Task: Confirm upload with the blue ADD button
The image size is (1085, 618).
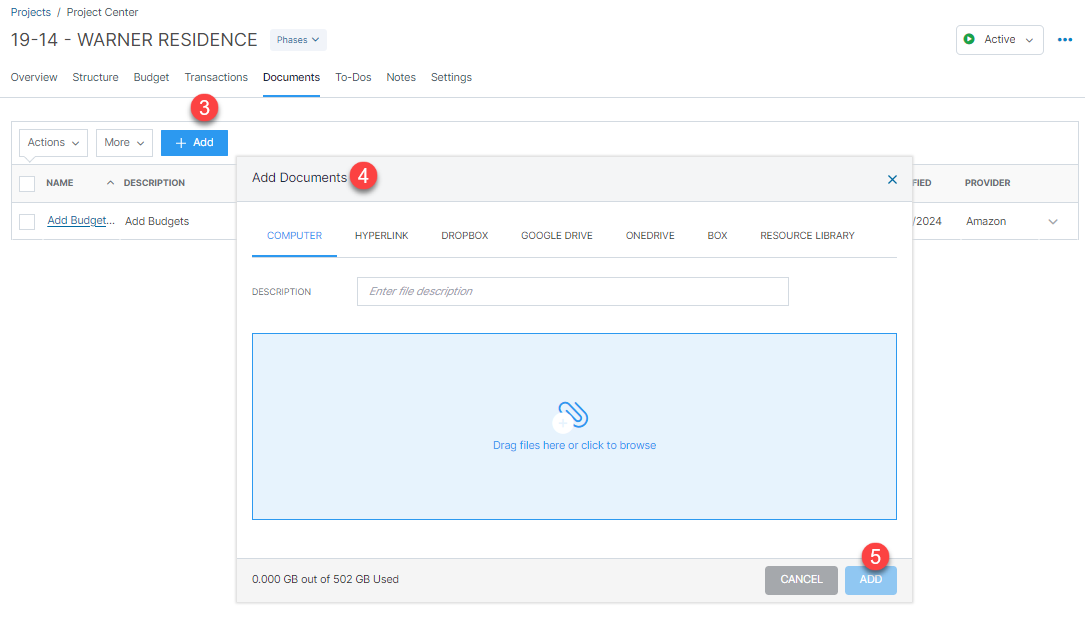Action: point(870,580)
